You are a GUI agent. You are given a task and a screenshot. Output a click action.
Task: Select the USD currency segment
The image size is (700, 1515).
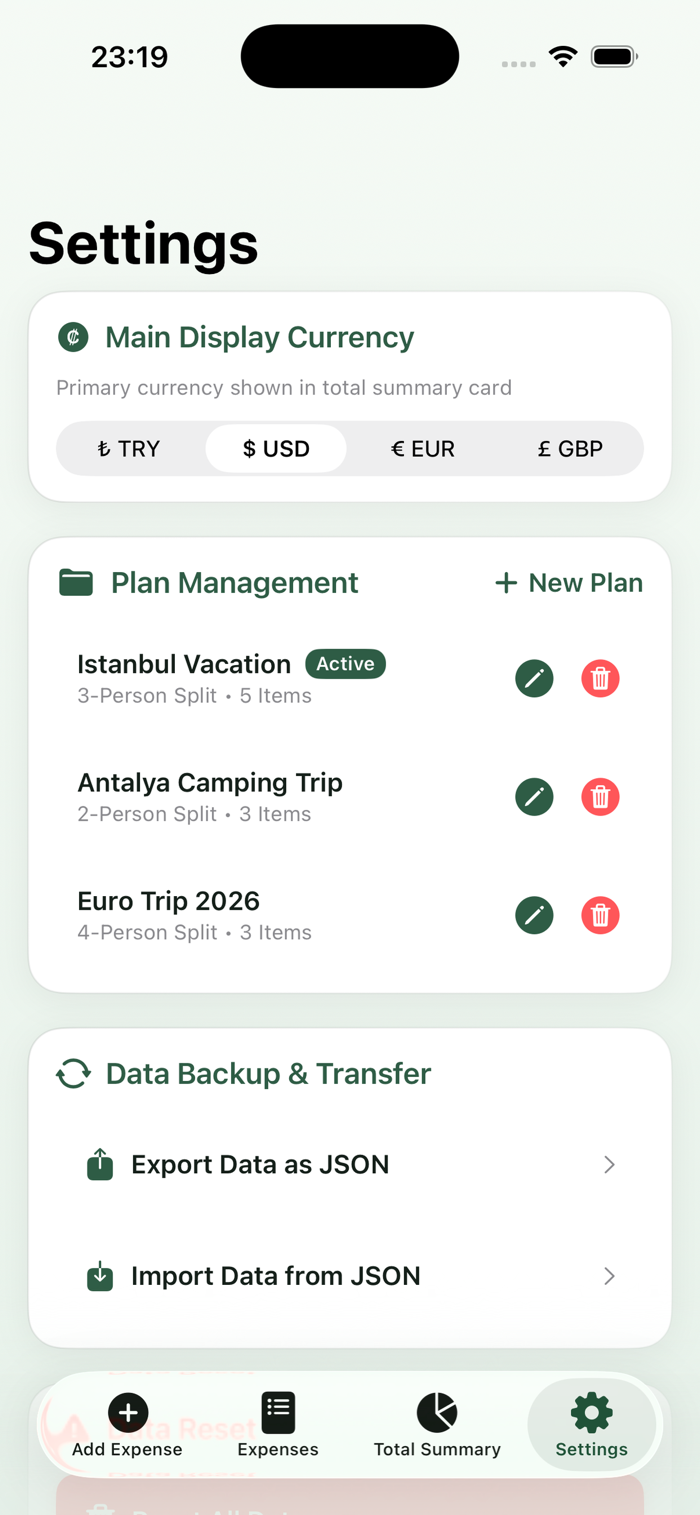[276, 449]
